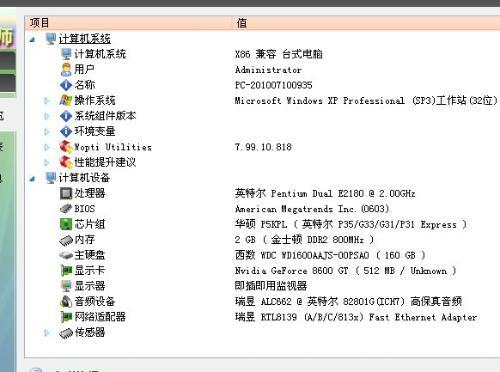Select the 名称 row label
The image size is (500, 372).
point(85,85)
